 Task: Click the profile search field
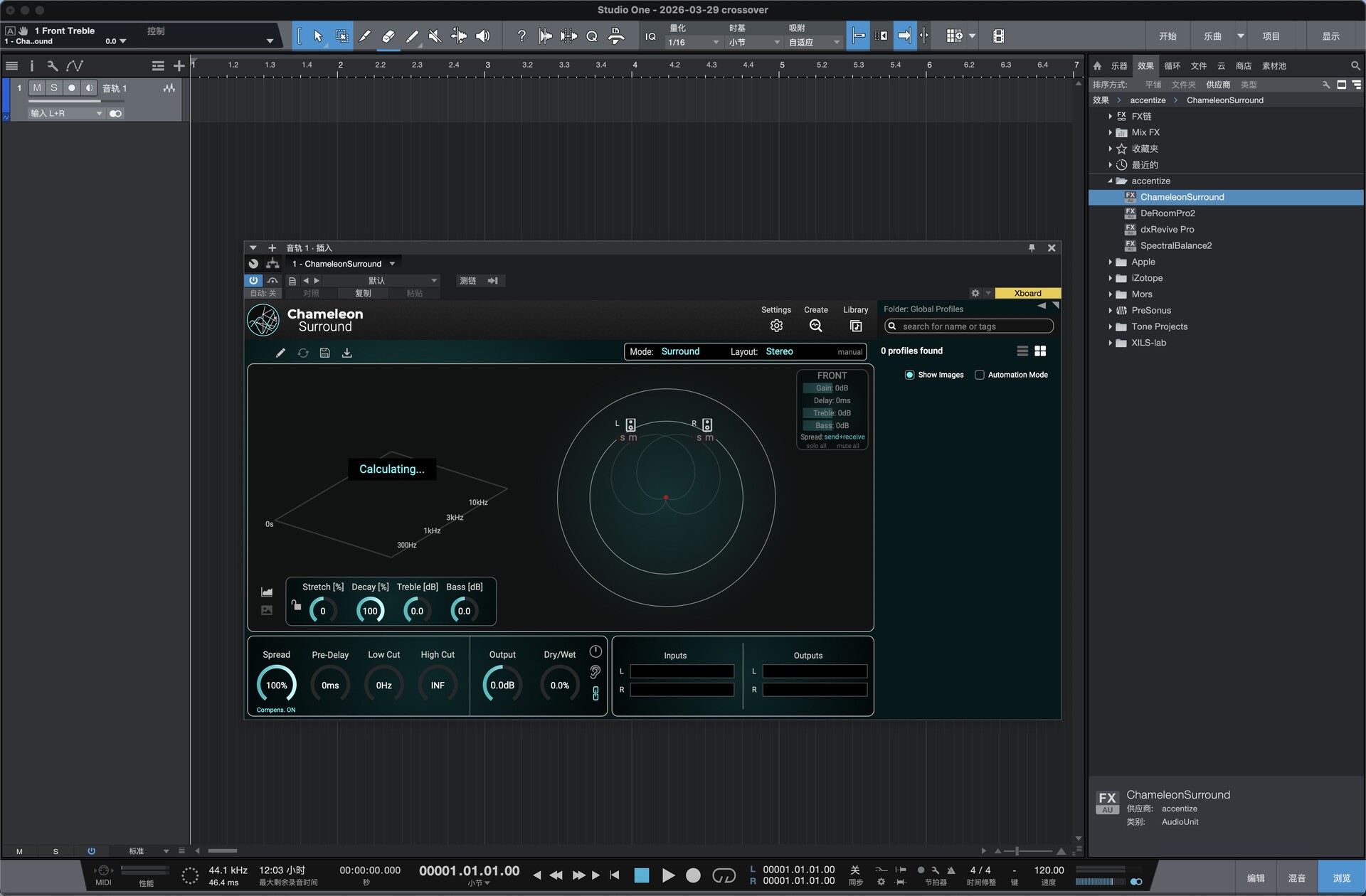tap(968, 326)
